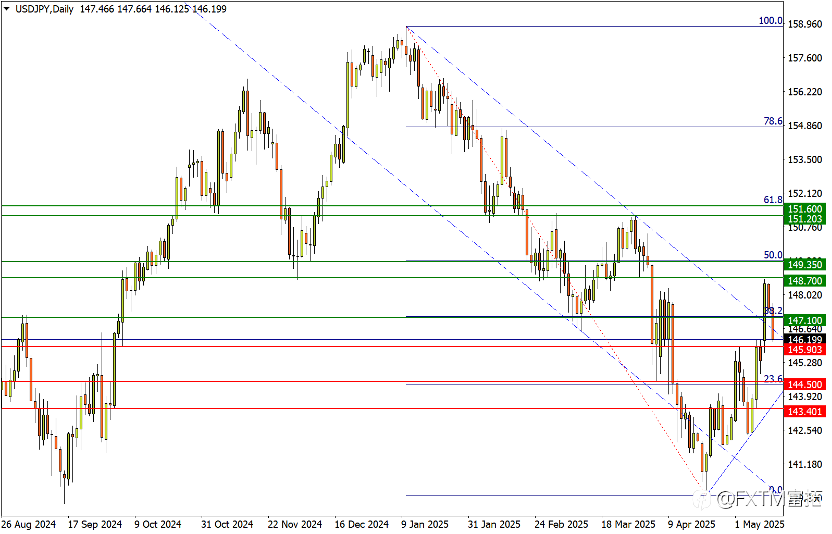Click the 26 Aug 2024 date label

pos(29,524)
